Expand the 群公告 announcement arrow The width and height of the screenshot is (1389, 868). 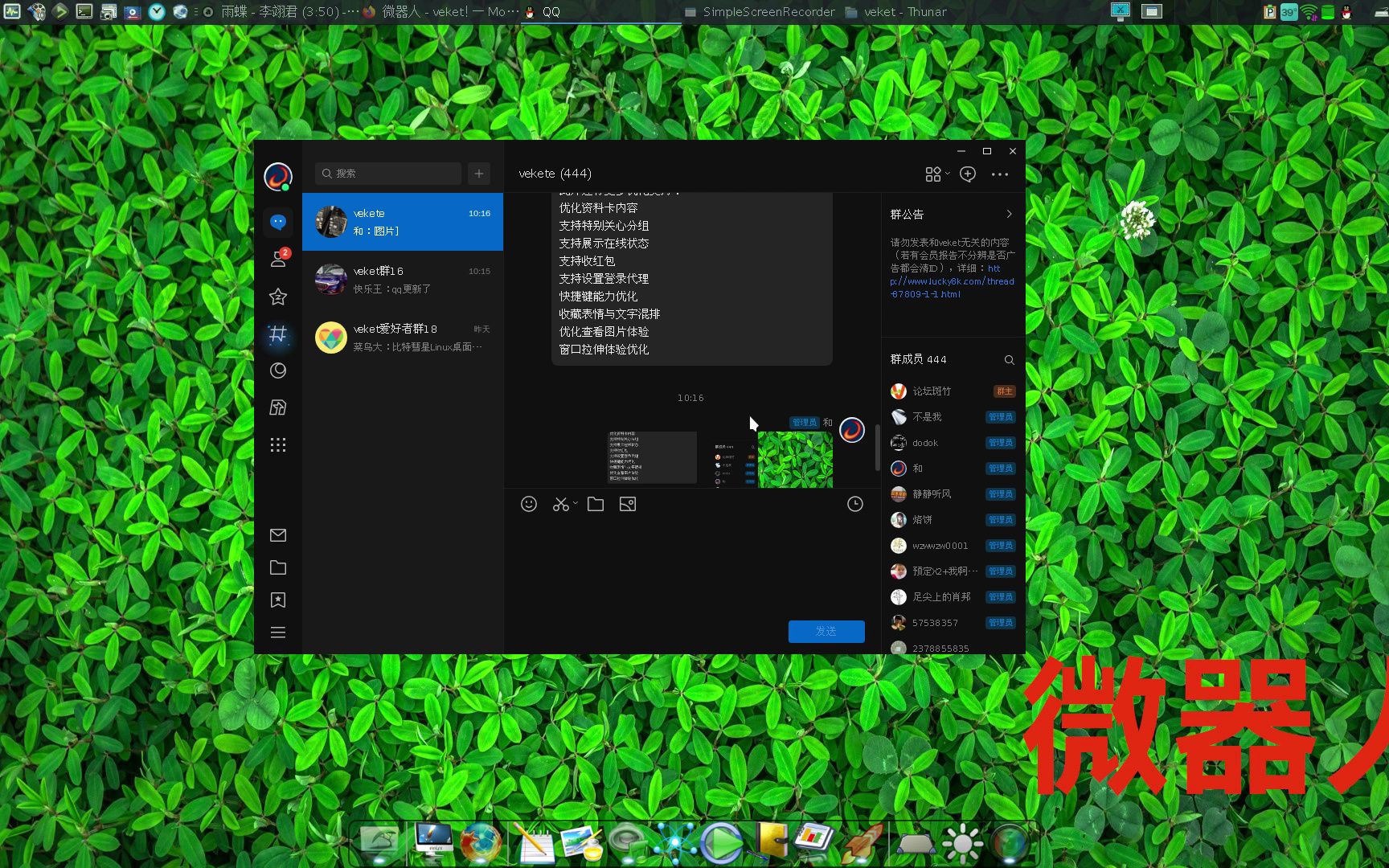(x=1009, y=214)
